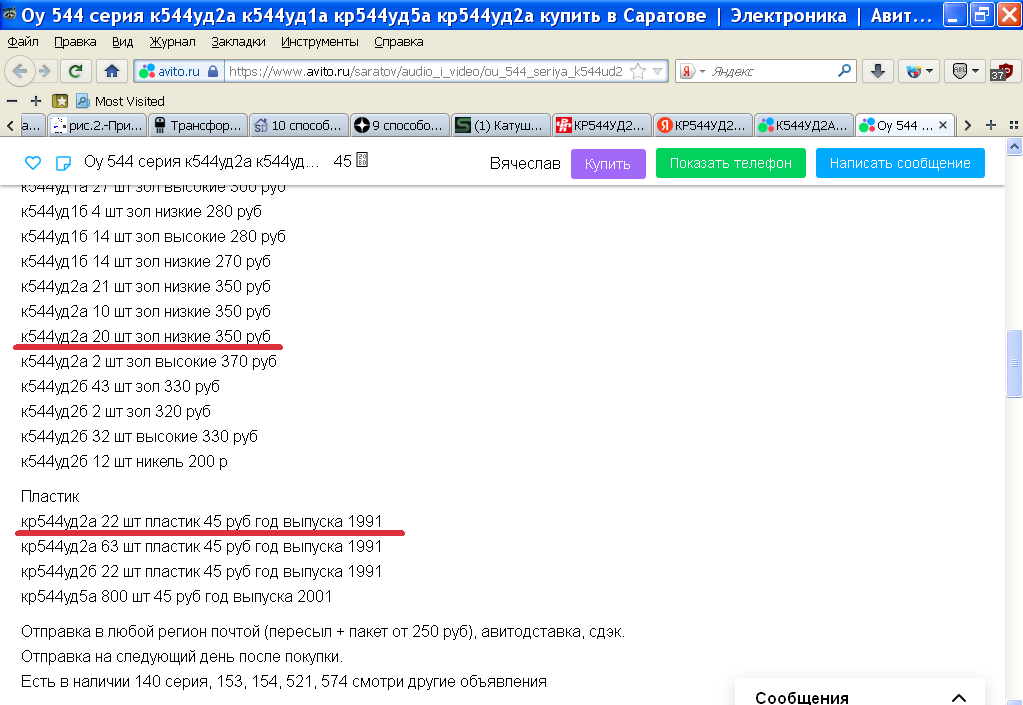This screenshot has height=705, width=1023.
Task: Switch to the рис.2.-При... tab
Action: click(97, 125)
